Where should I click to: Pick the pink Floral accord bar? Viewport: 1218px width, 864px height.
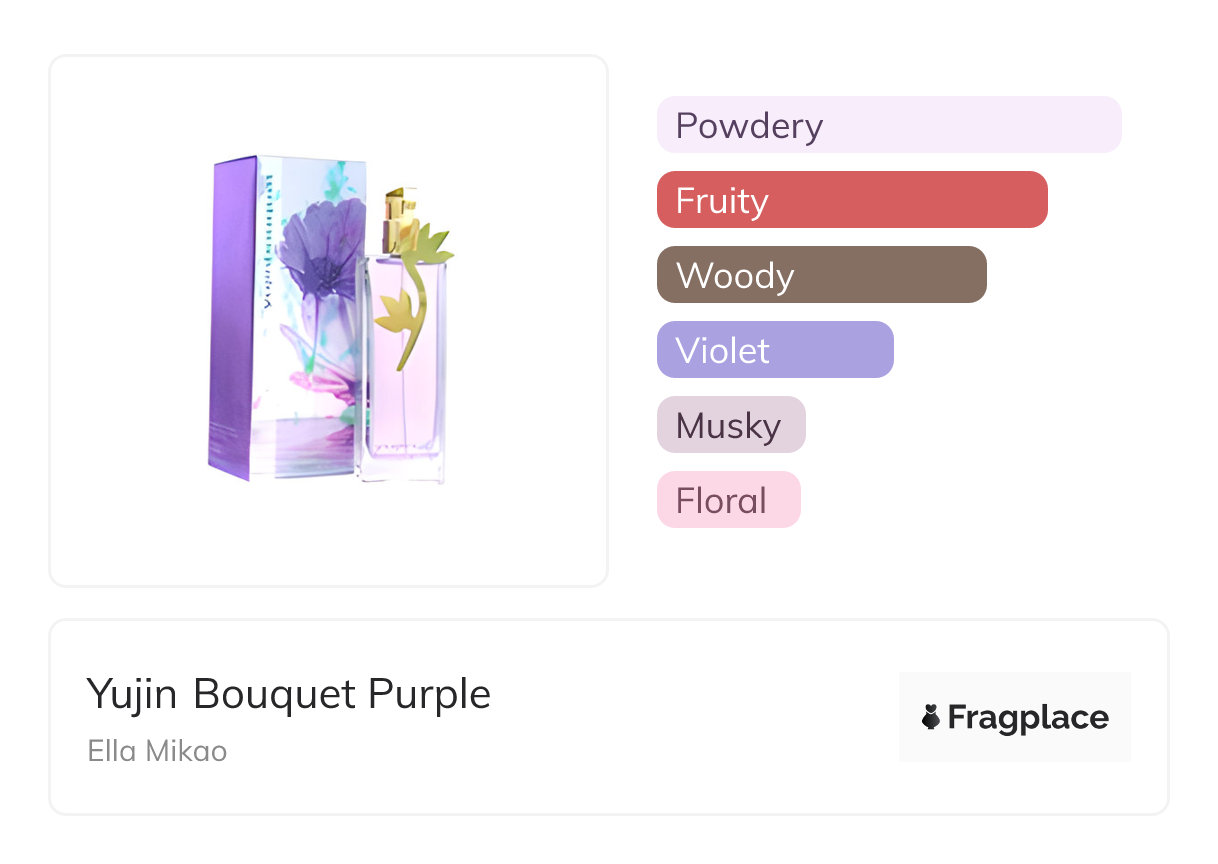click(728, 500)
